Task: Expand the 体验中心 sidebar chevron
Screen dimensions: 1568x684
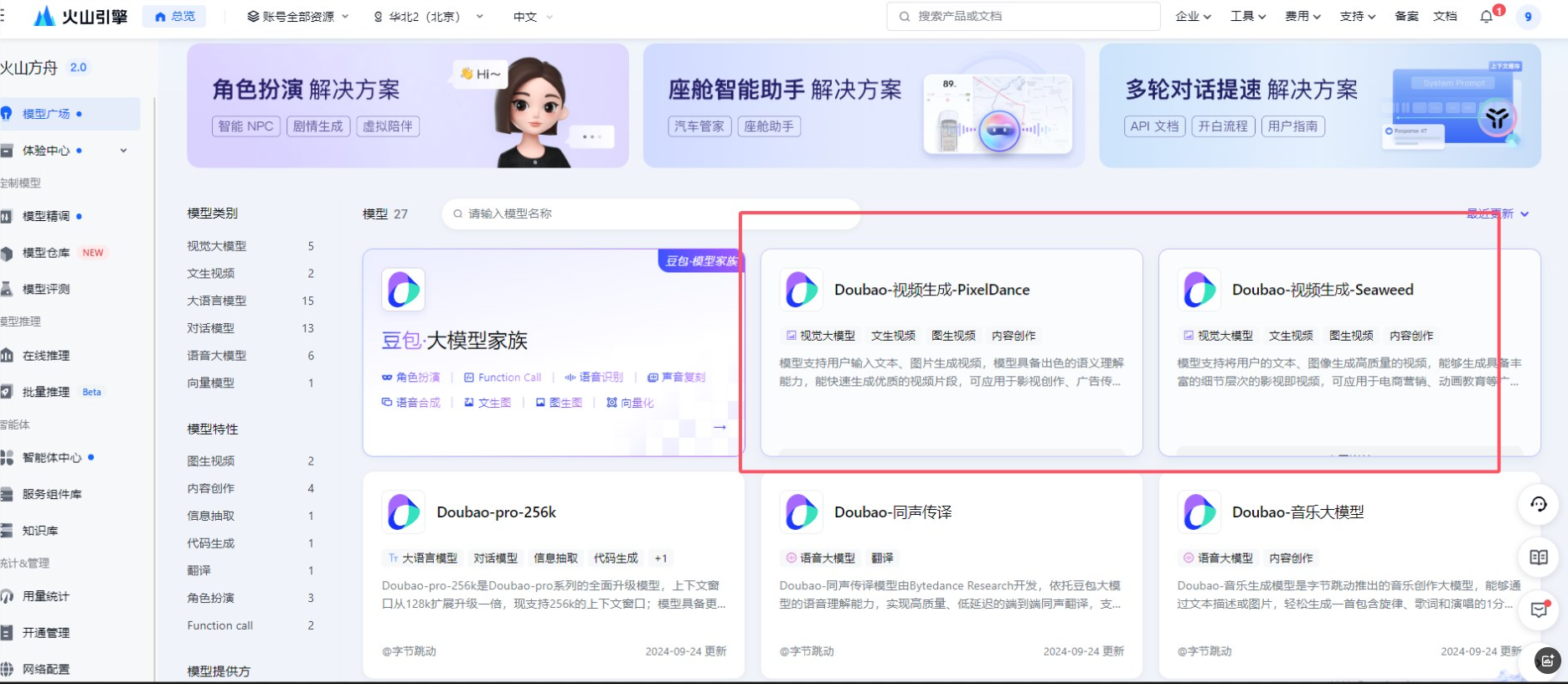Action: (x=123, y=151)
